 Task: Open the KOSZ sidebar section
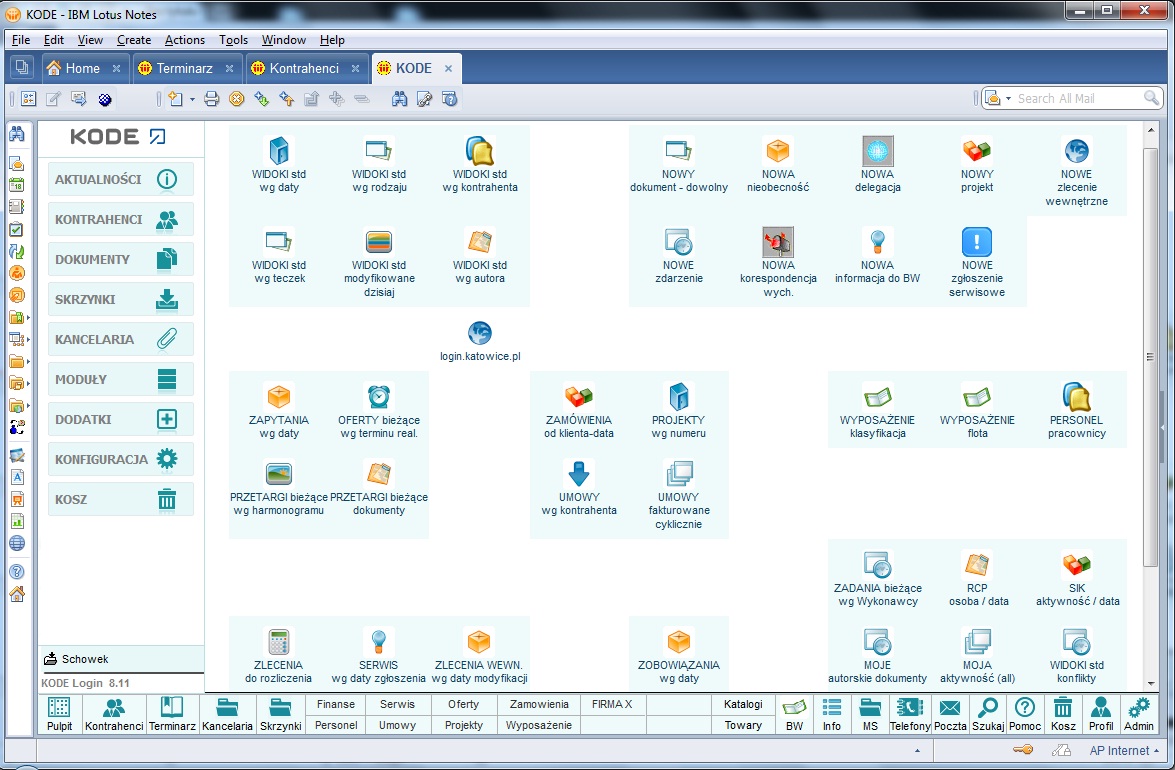pyautogui.click(x=121, y=500)
